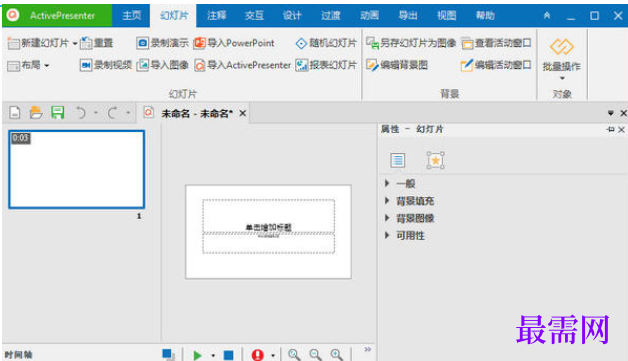Viewport: 628px width, 361px height.
Task: Open the 导出 tab
Action: (x=408, y=16)
